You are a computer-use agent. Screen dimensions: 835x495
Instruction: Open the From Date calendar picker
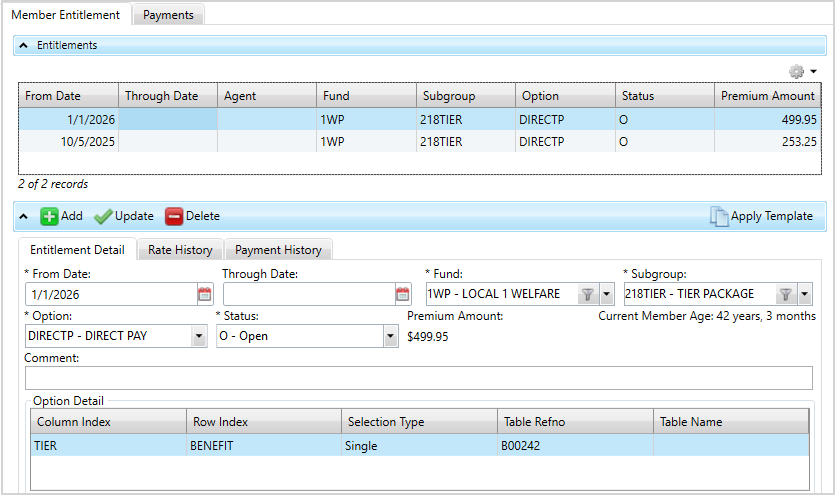pos(205,294)
